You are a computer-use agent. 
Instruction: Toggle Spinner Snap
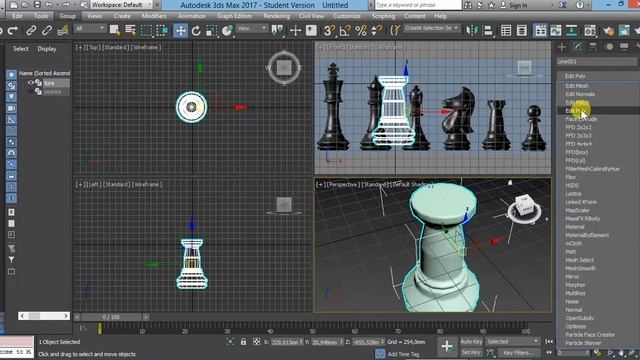(x=377, y=31)
